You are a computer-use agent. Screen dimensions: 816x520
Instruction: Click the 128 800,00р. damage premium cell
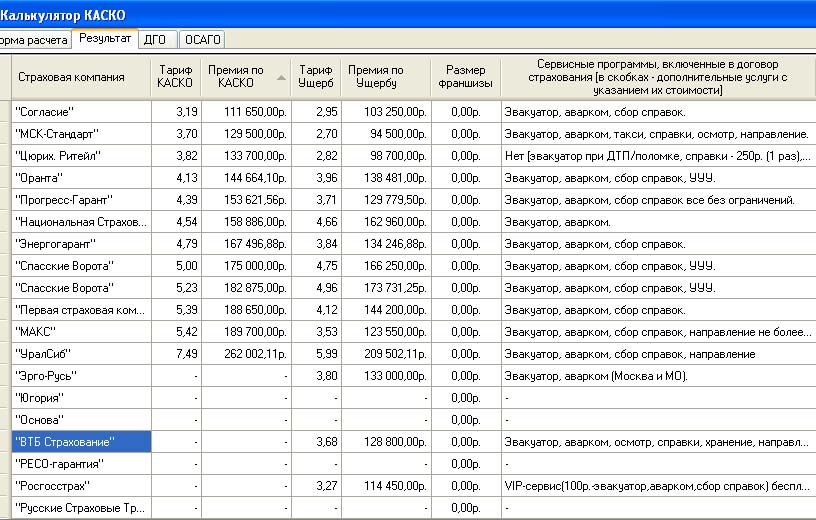click(386, 442)
